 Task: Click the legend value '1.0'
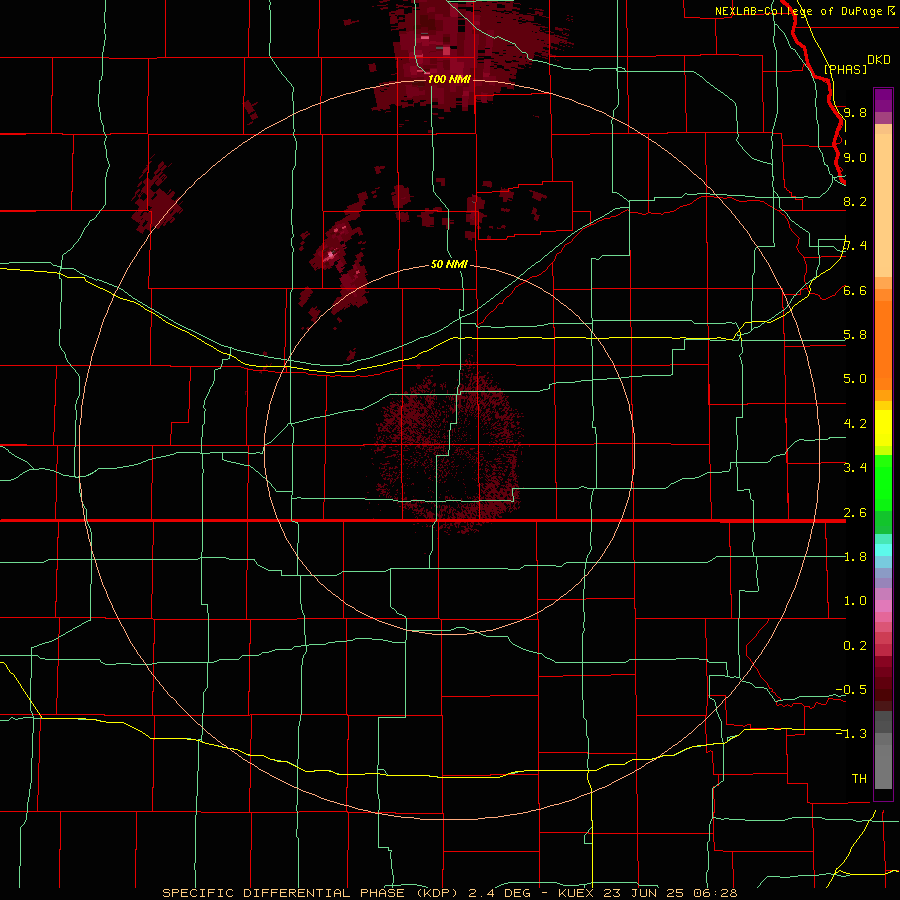point(855,600)
